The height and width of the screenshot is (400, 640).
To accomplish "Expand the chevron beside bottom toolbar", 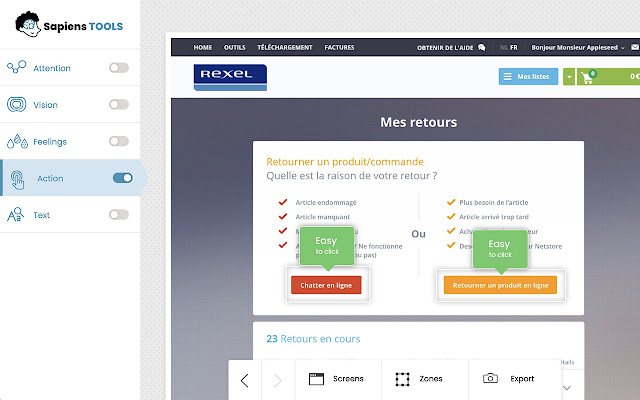I will [567, 388].
